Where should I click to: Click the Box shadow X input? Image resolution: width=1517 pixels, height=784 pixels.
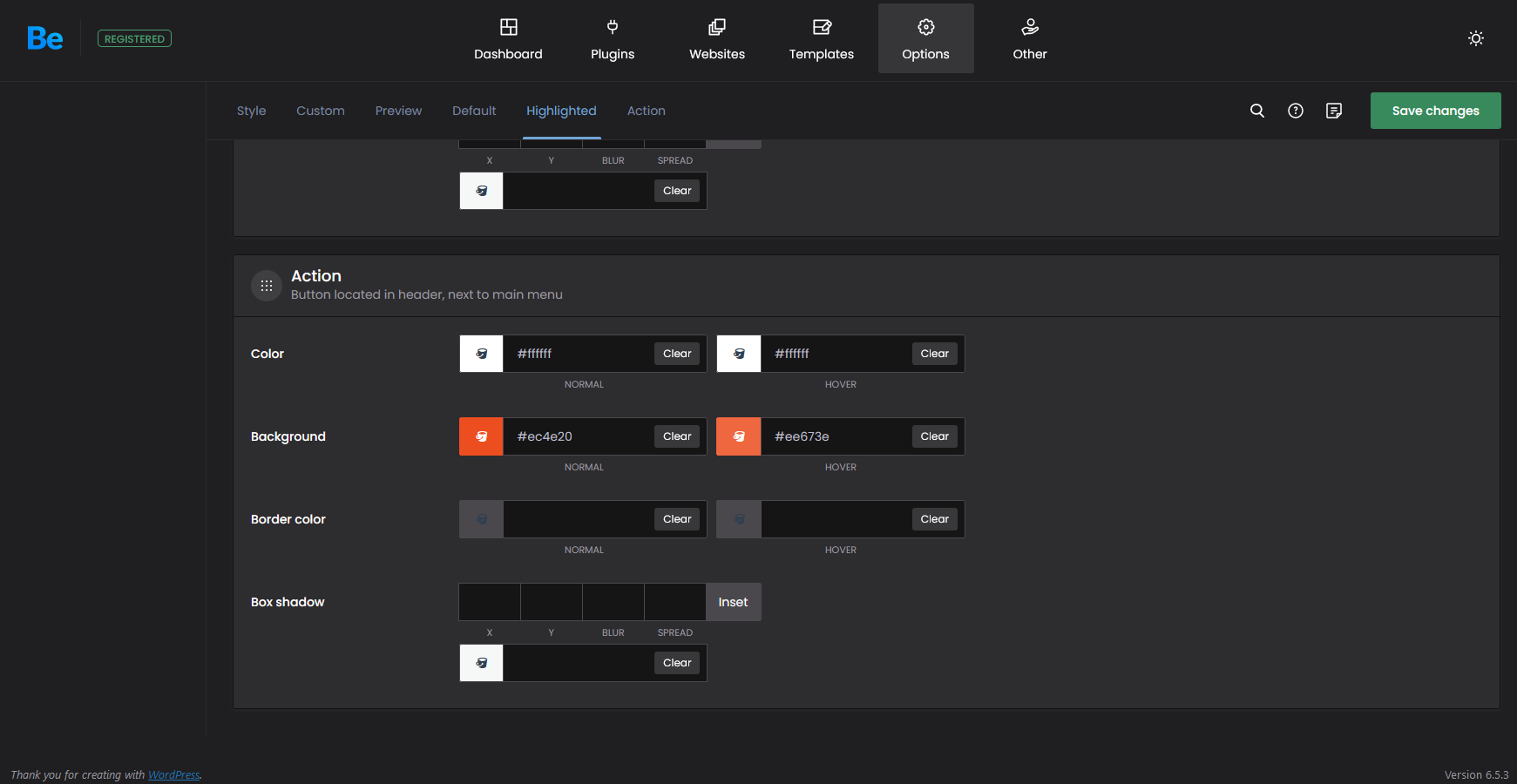click(490, 602)
